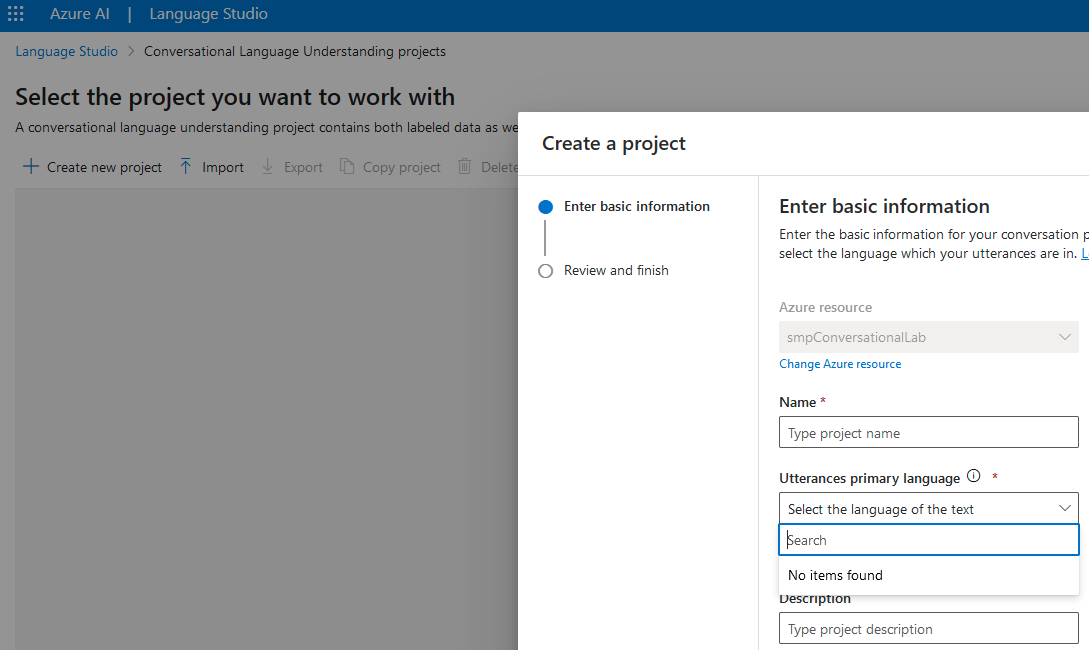
Task: Open the Azure resource smpConversationalLab dropdown
Action: (x=929, y=337)
